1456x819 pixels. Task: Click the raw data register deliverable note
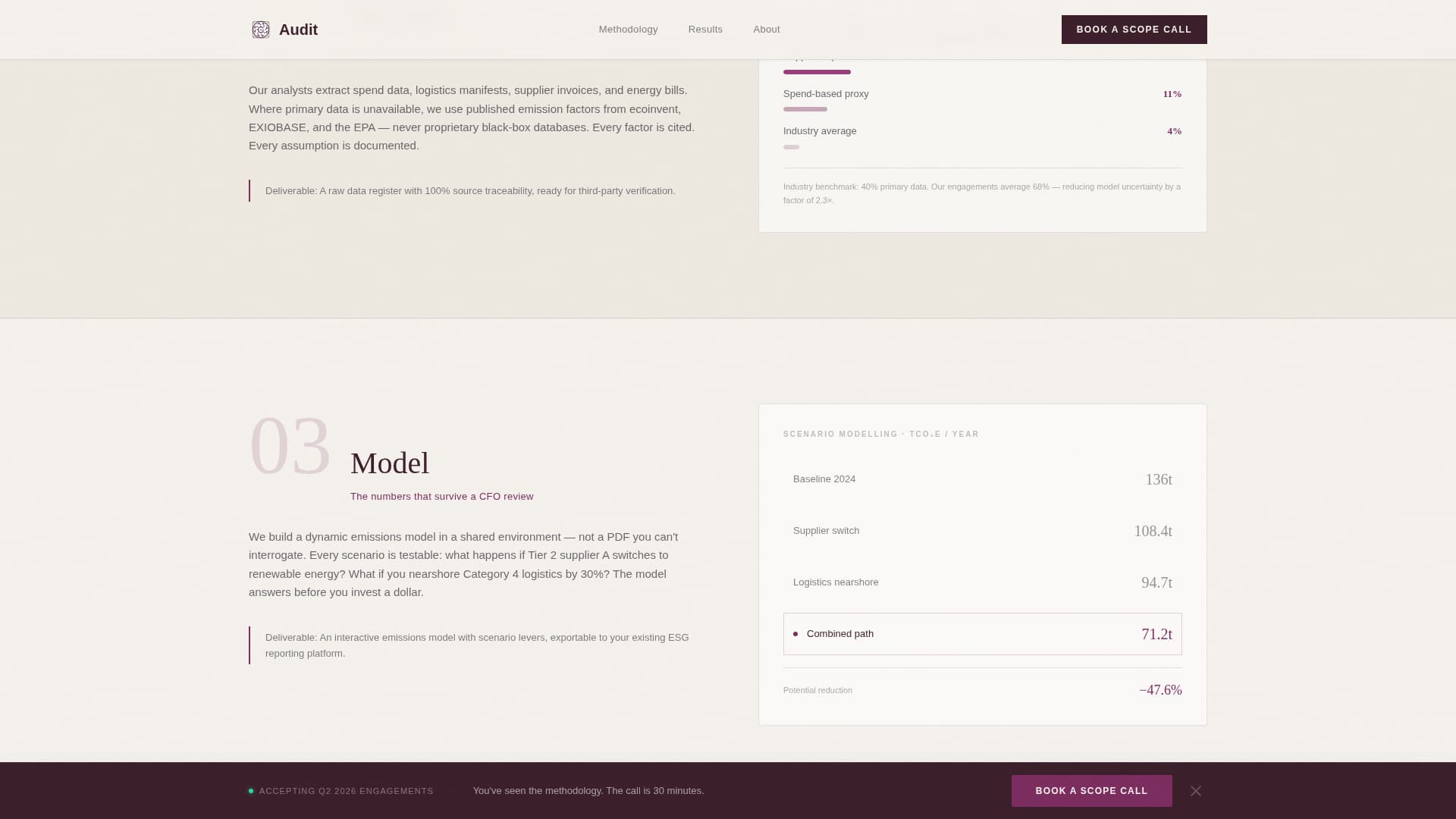point(470,191)
